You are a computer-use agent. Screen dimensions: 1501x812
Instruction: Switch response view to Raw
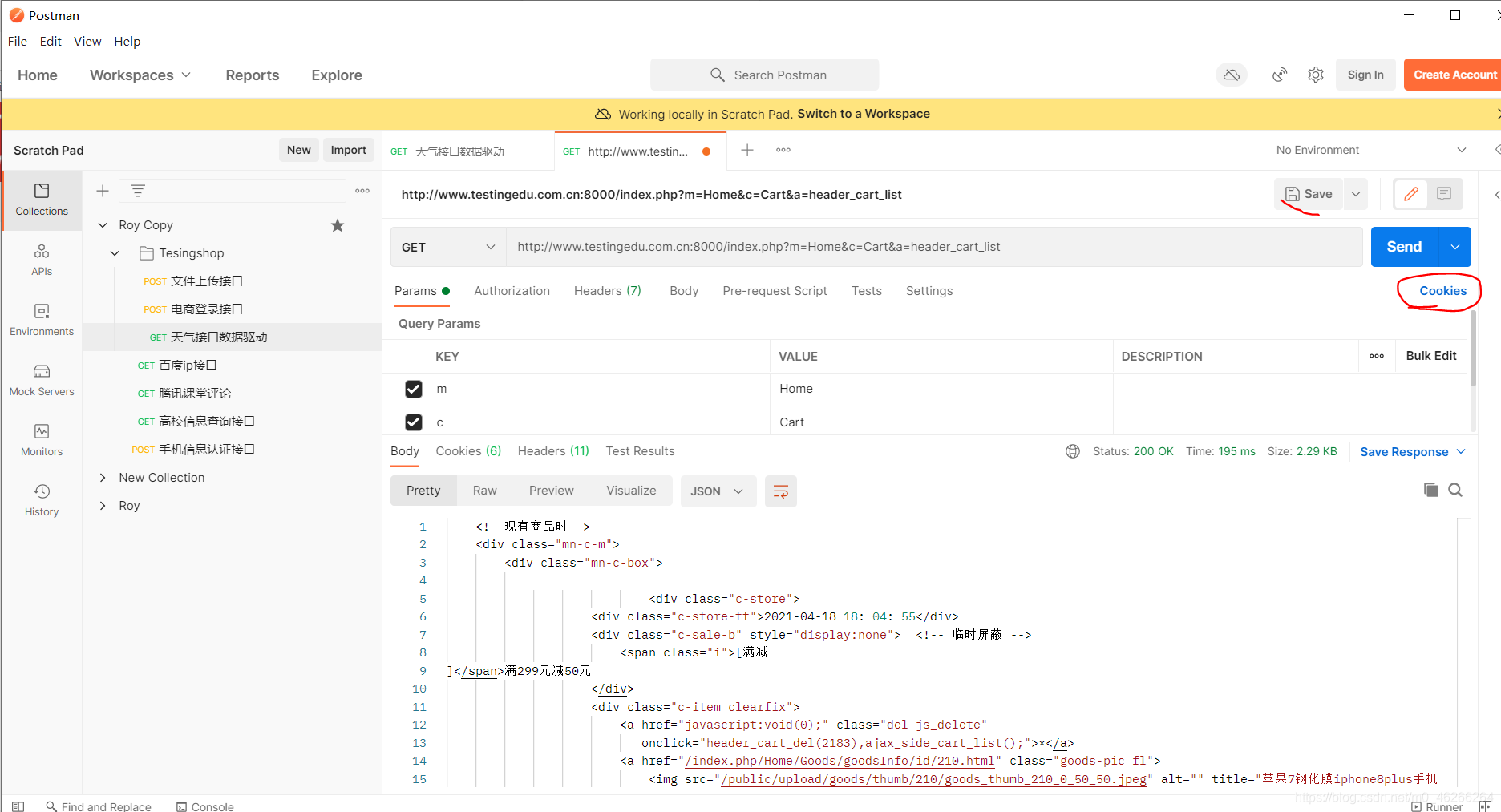tap(485, 491)
